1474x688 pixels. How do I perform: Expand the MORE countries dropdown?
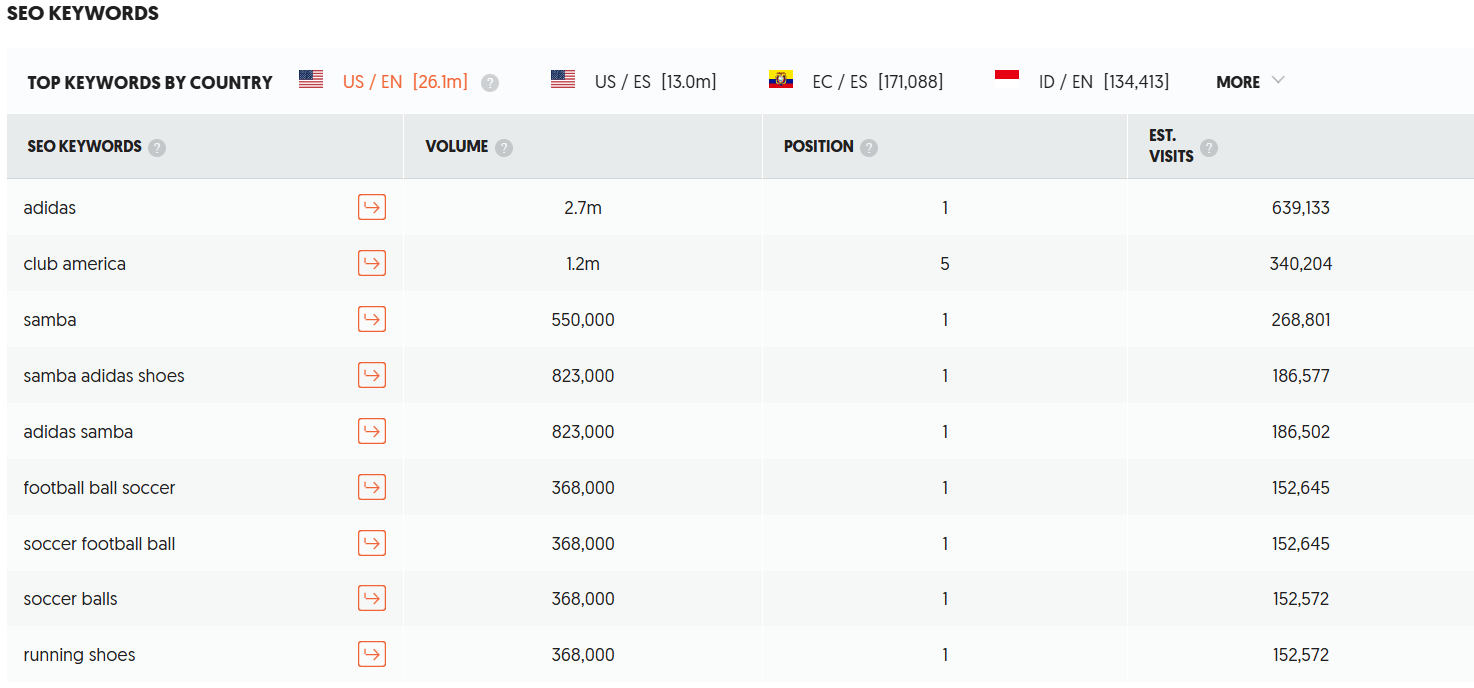(1249, 82)
